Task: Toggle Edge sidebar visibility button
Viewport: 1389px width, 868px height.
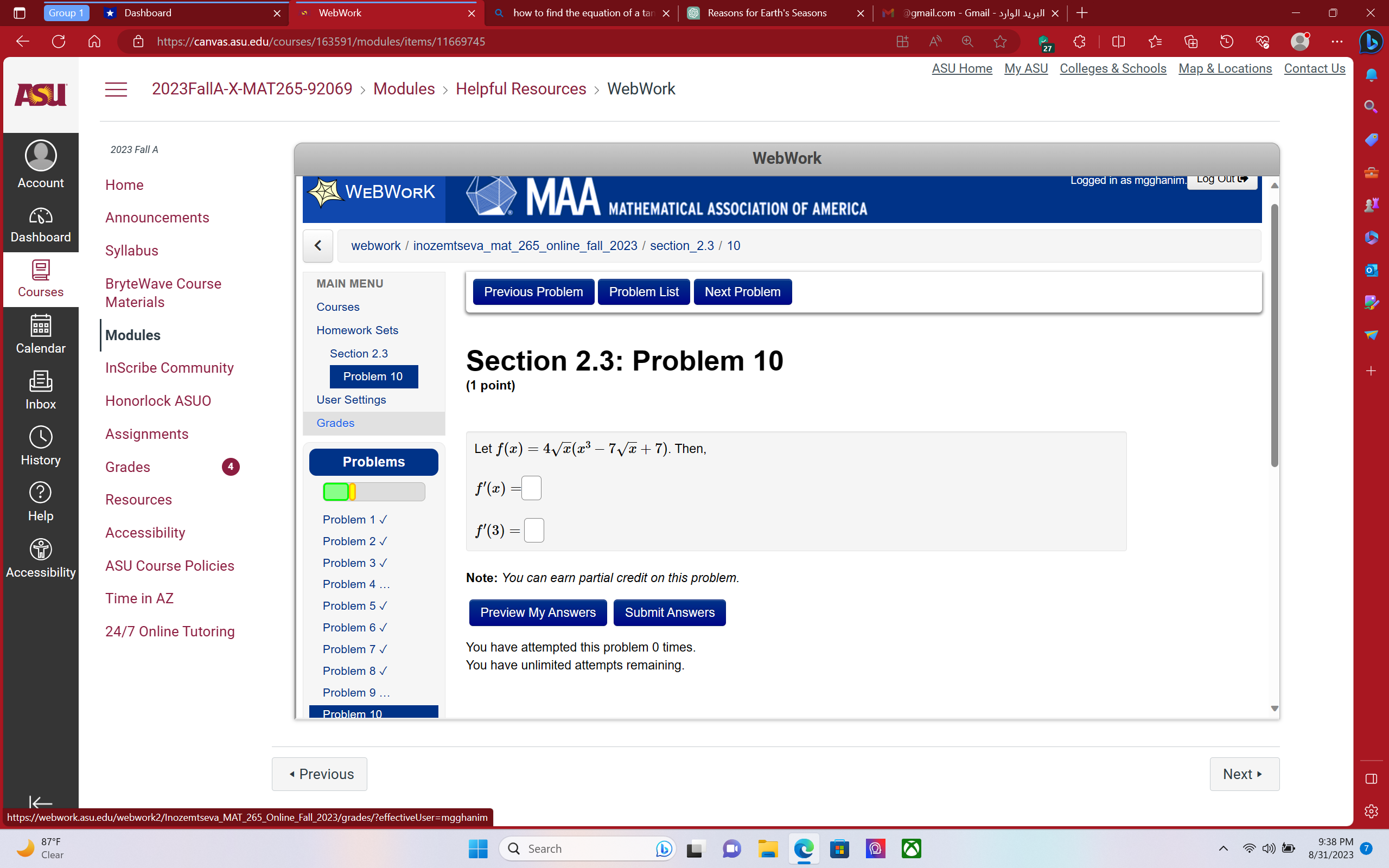Action: tap(1371, 779)
